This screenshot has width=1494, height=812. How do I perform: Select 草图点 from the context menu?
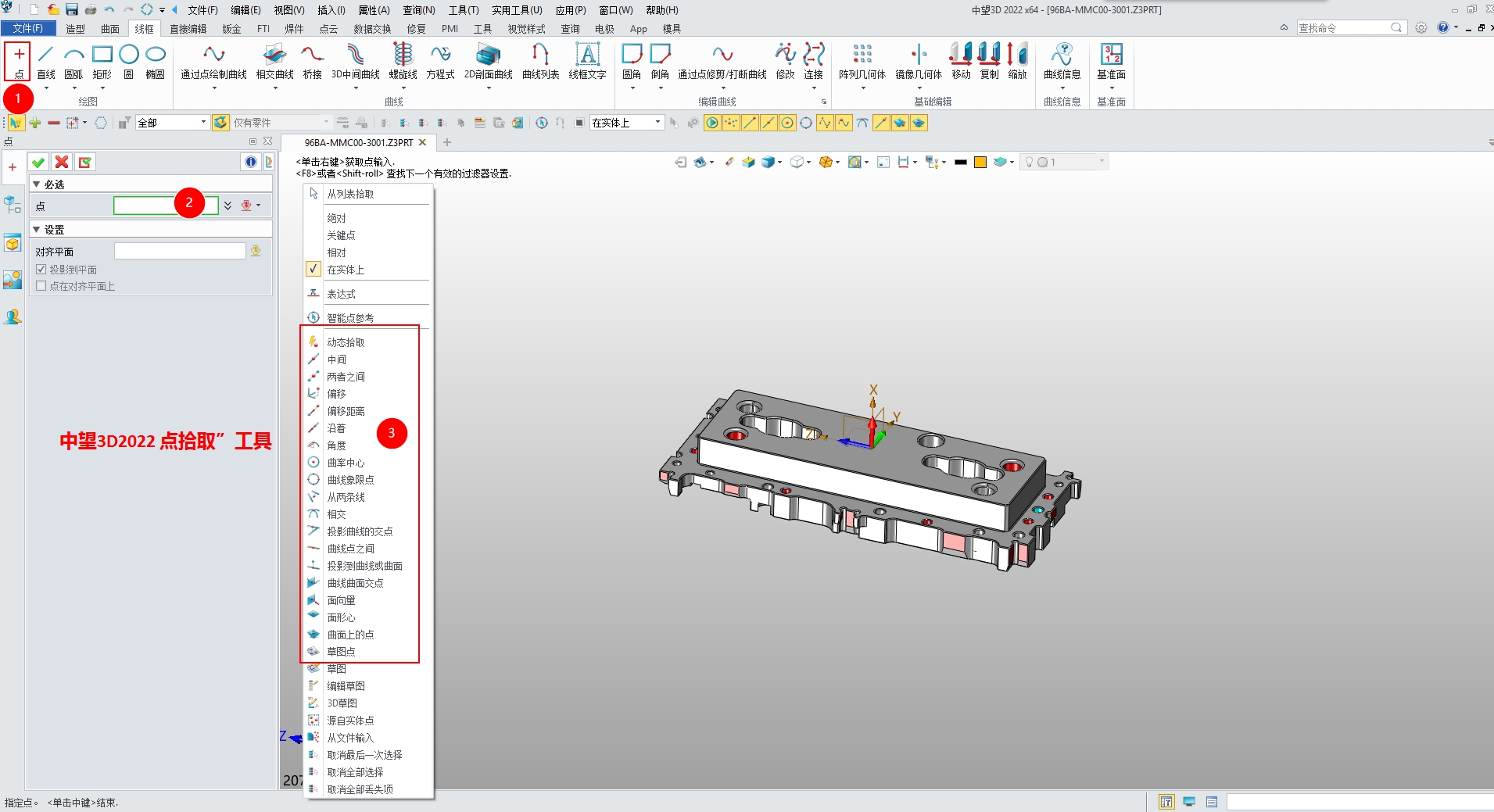click(x=342, y=651)
